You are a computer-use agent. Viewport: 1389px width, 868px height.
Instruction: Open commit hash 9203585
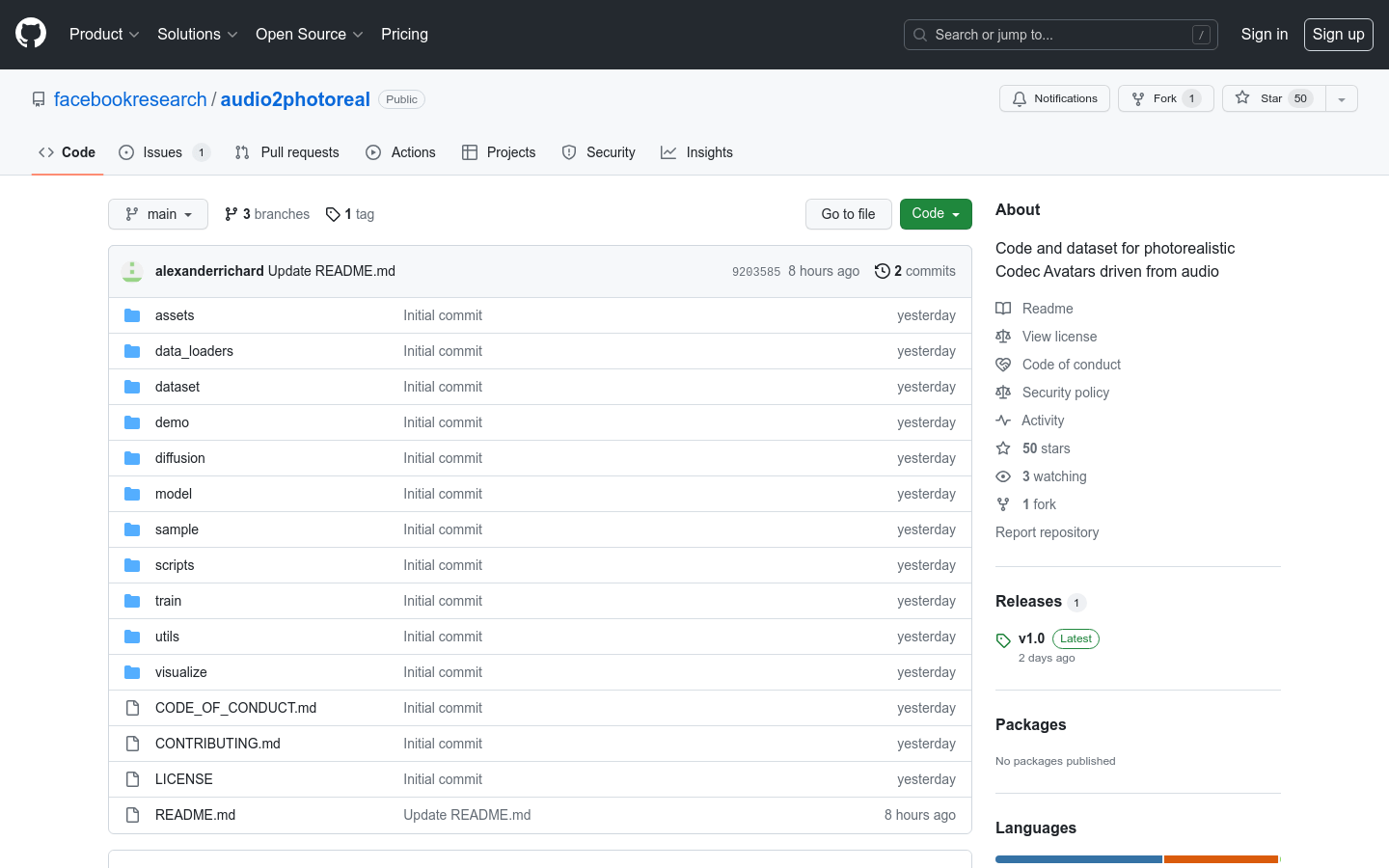756,272
